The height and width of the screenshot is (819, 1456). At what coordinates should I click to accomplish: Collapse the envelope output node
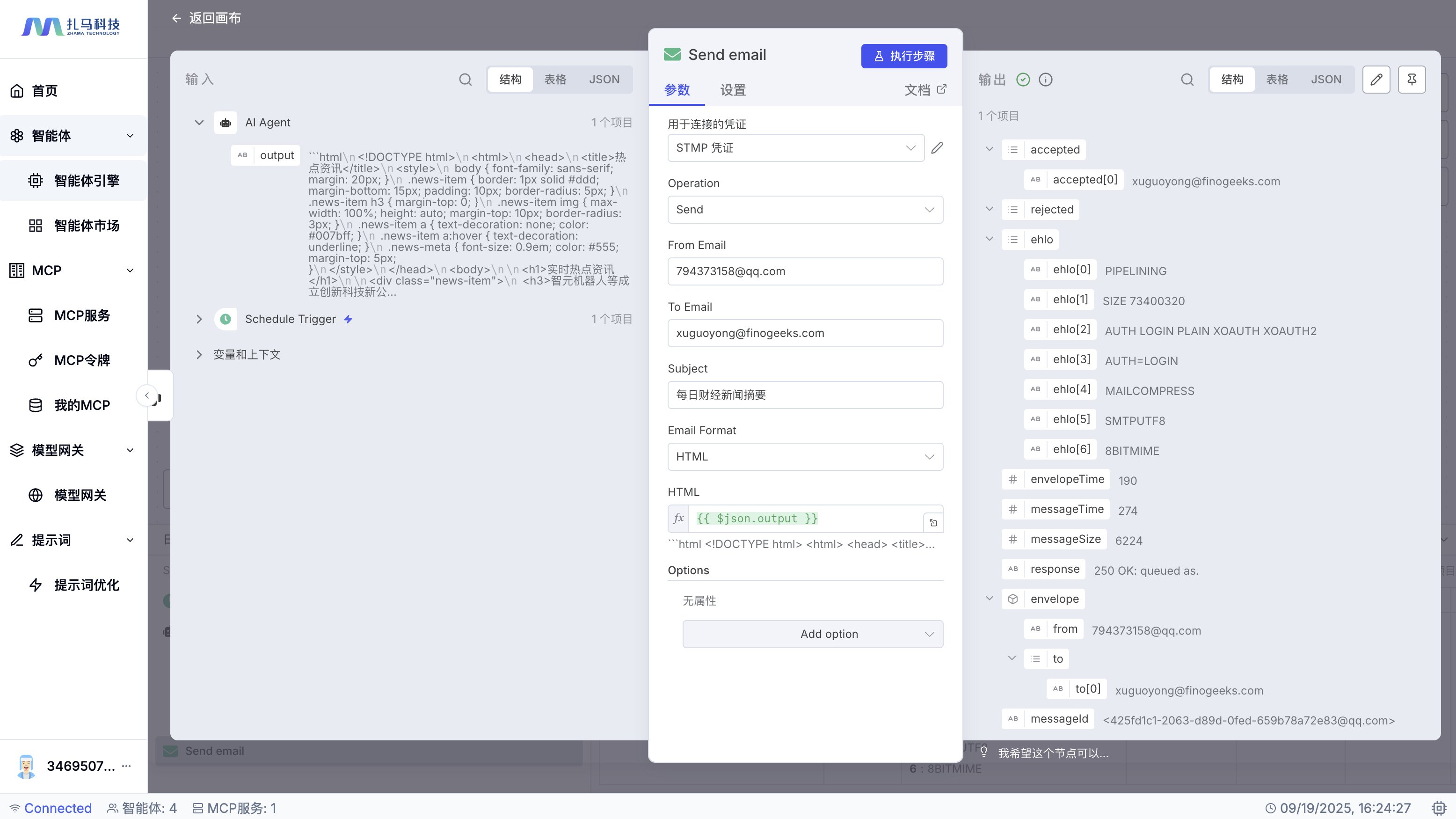click(989, 599)
